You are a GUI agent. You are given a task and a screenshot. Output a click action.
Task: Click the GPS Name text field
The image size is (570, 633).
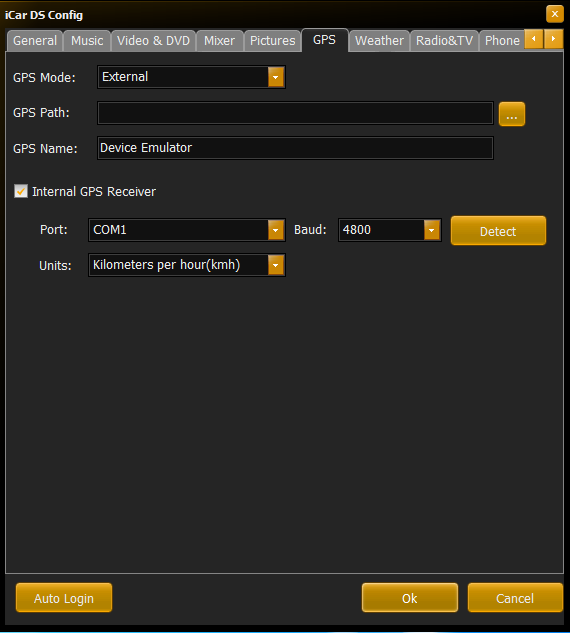click(295, 148)
